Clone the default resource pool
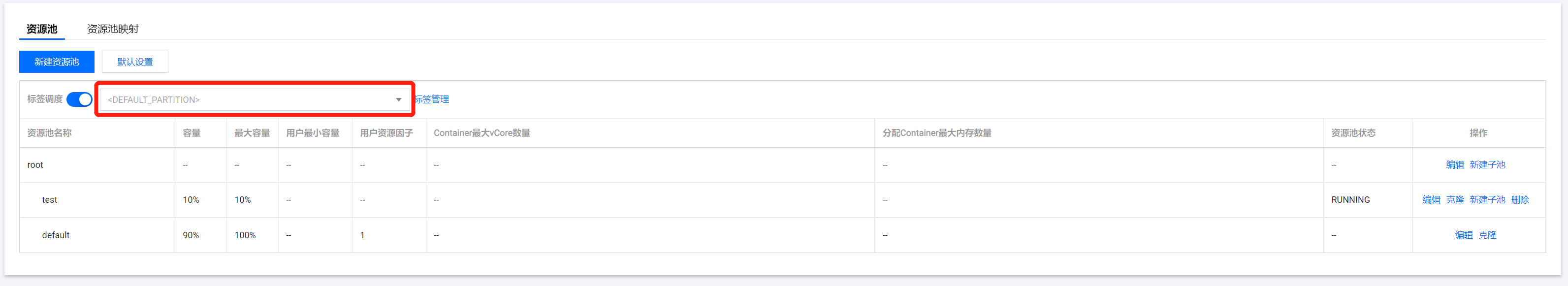The width and height of the screenshot is (1568, 286). (x=1487, y=235)
